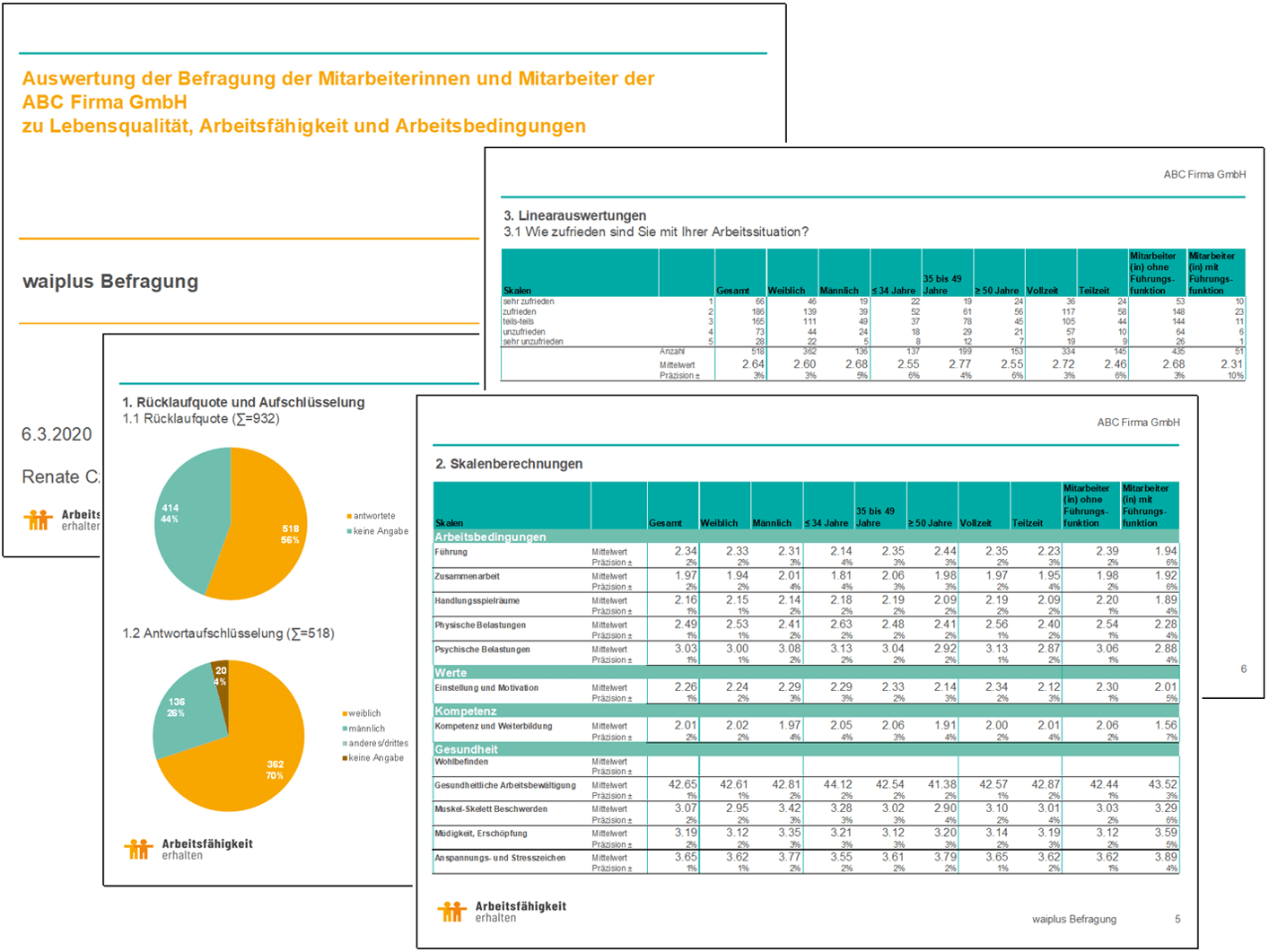Click the 'Gesundheit' section band
The width and height of the screenshot is (1269, 952).
pos(806,749)
